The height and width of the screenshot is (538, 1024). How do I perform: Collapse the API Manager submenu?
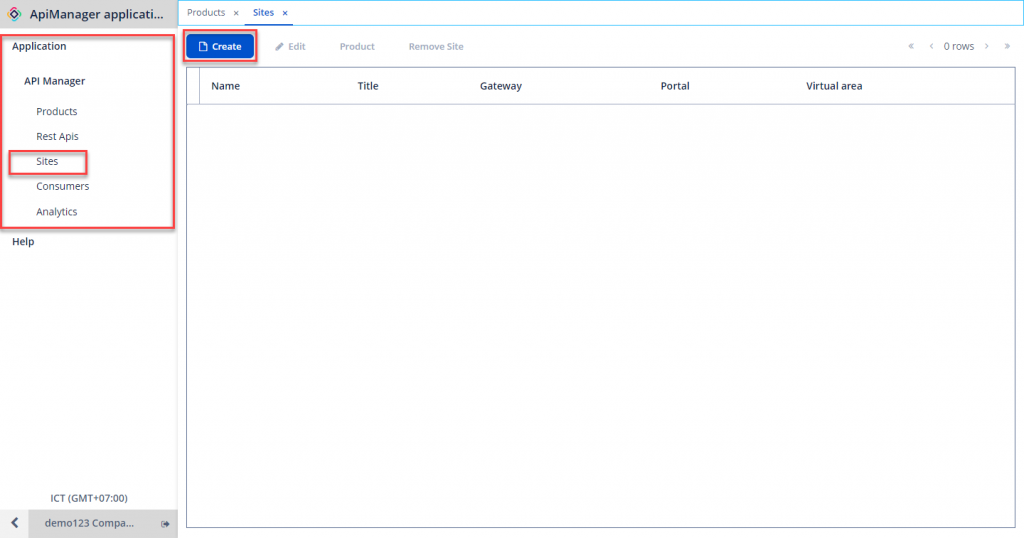tap(54, 81)
